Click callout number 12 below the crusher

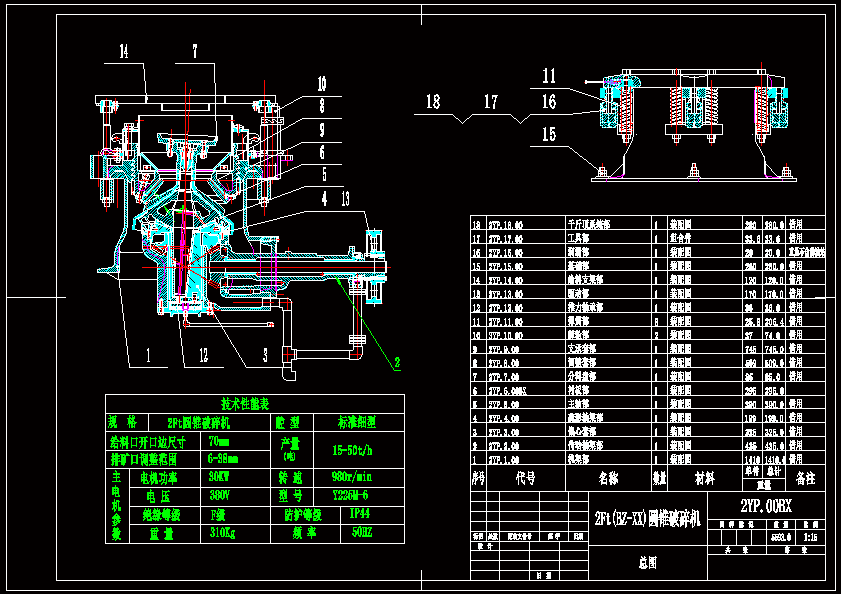point(202,354)
